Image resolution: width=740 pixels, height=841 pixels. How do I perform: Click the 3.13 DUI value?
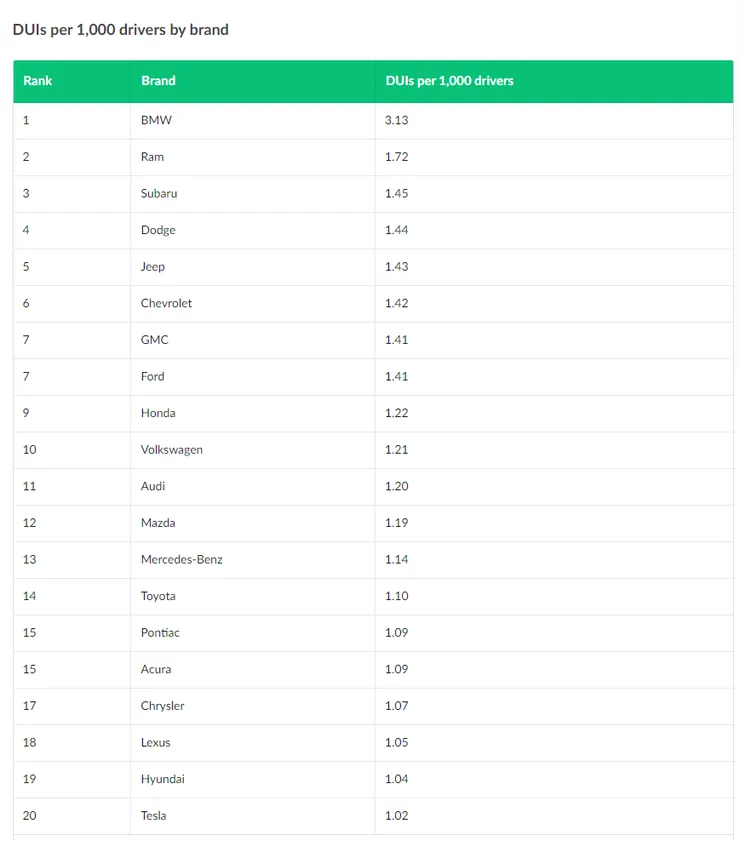[396, 120]
